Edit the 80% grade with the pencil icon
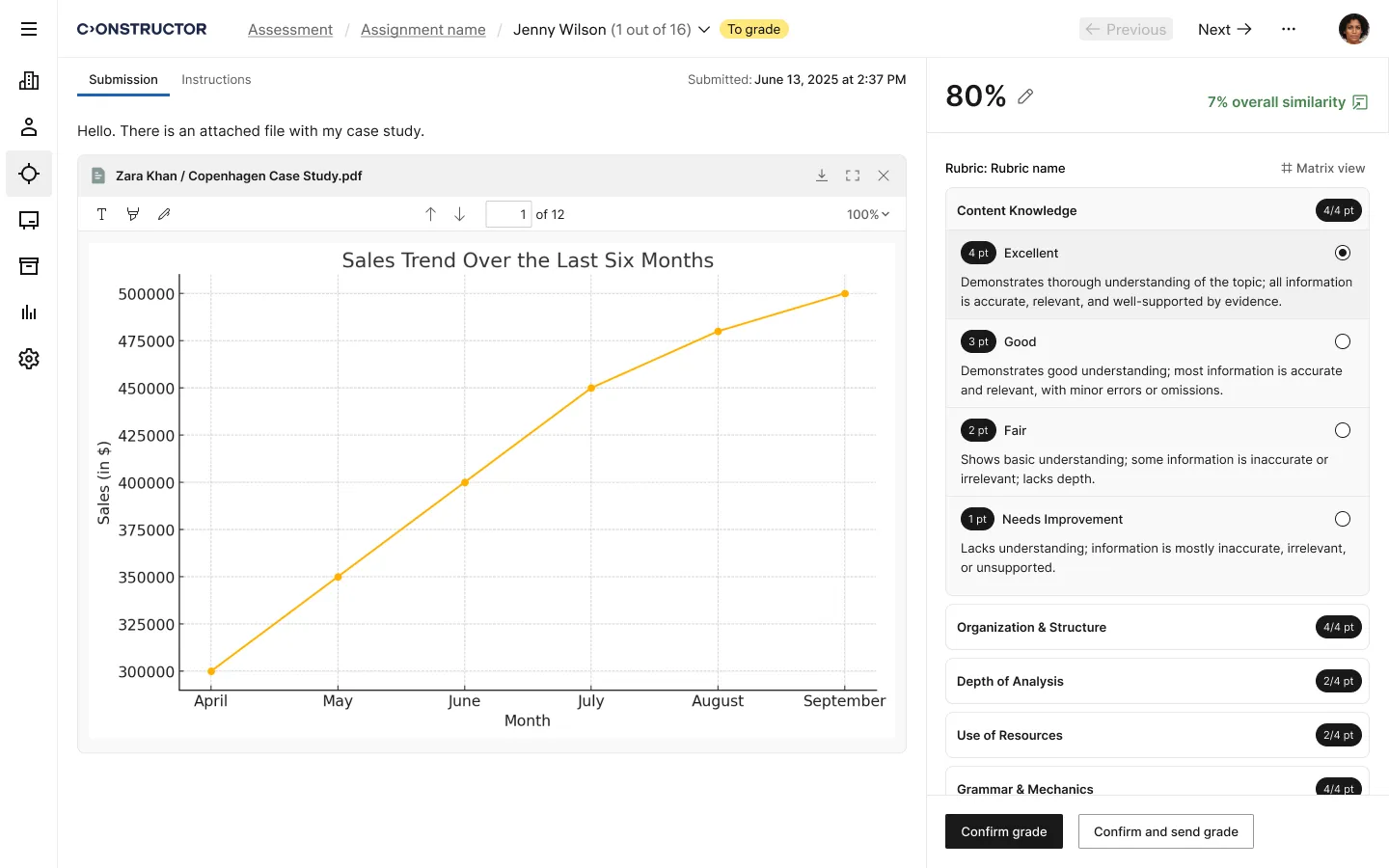Viewport: 1389px width, 868px height. coord(1025,96)
